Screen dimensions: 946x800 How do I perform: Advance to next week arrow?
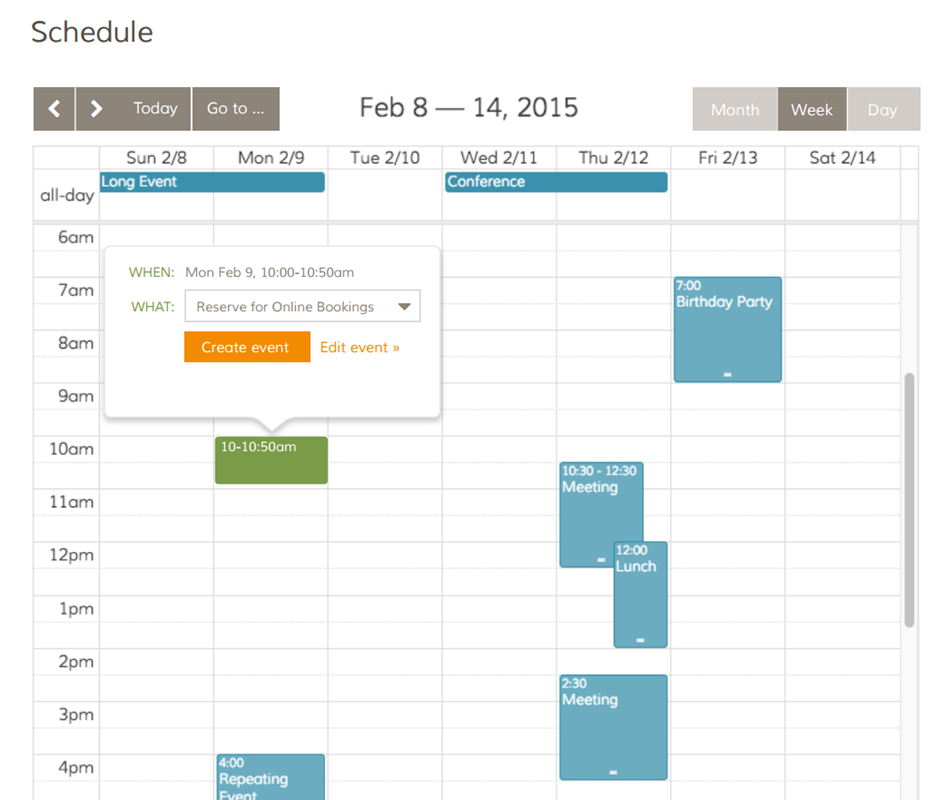tap(96, 109)
